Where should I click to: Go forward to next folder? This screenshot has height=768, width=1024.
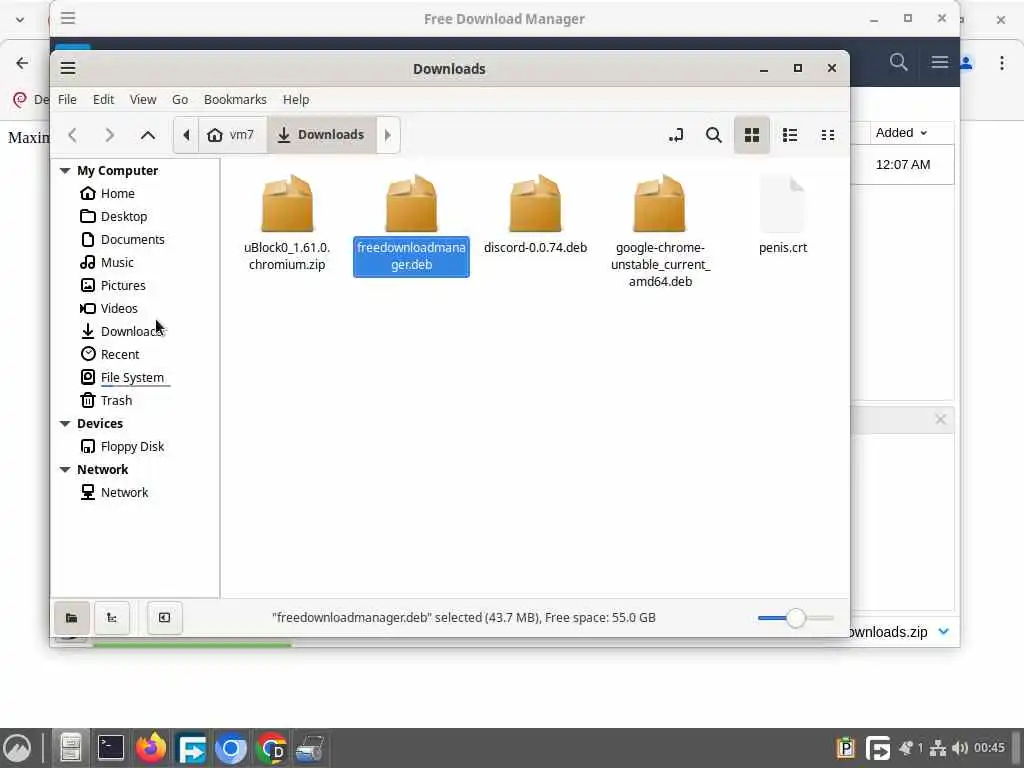click(110, 135)
